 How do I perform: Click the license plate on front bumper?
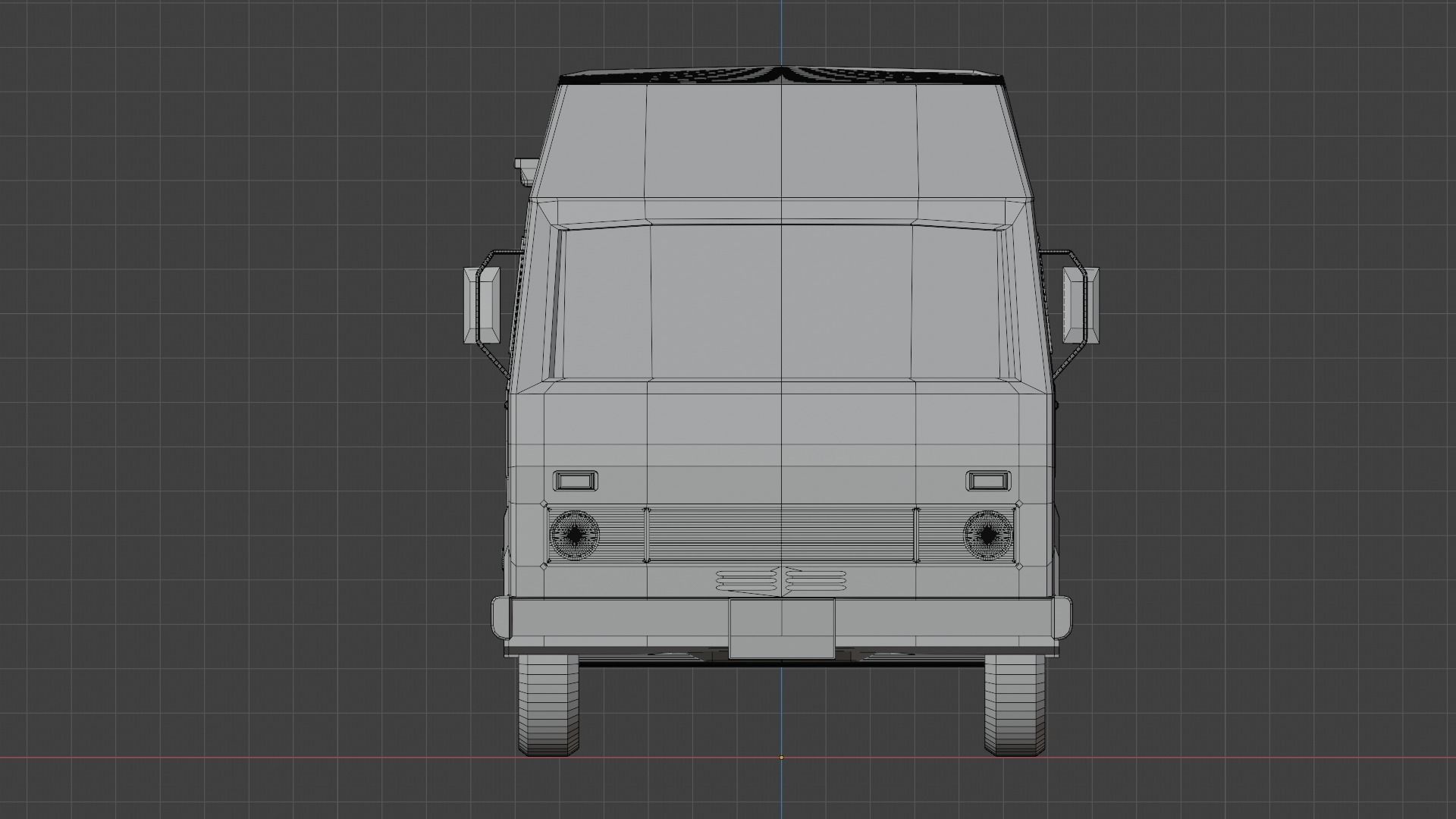782,629
